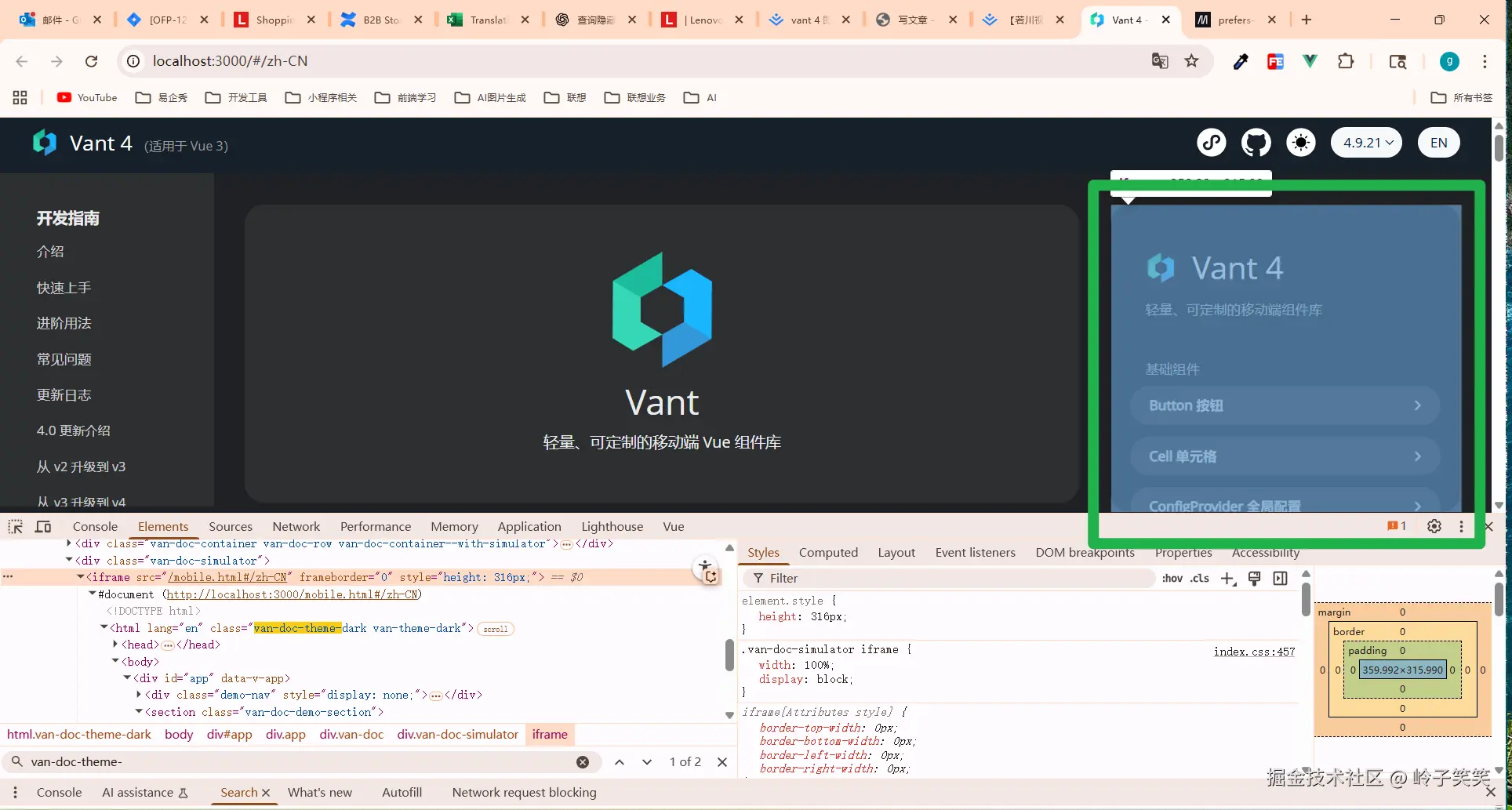This screenshot has height=810, width=1512.
Task: Switch to the Sources panel tab
Action: [231, 527]
